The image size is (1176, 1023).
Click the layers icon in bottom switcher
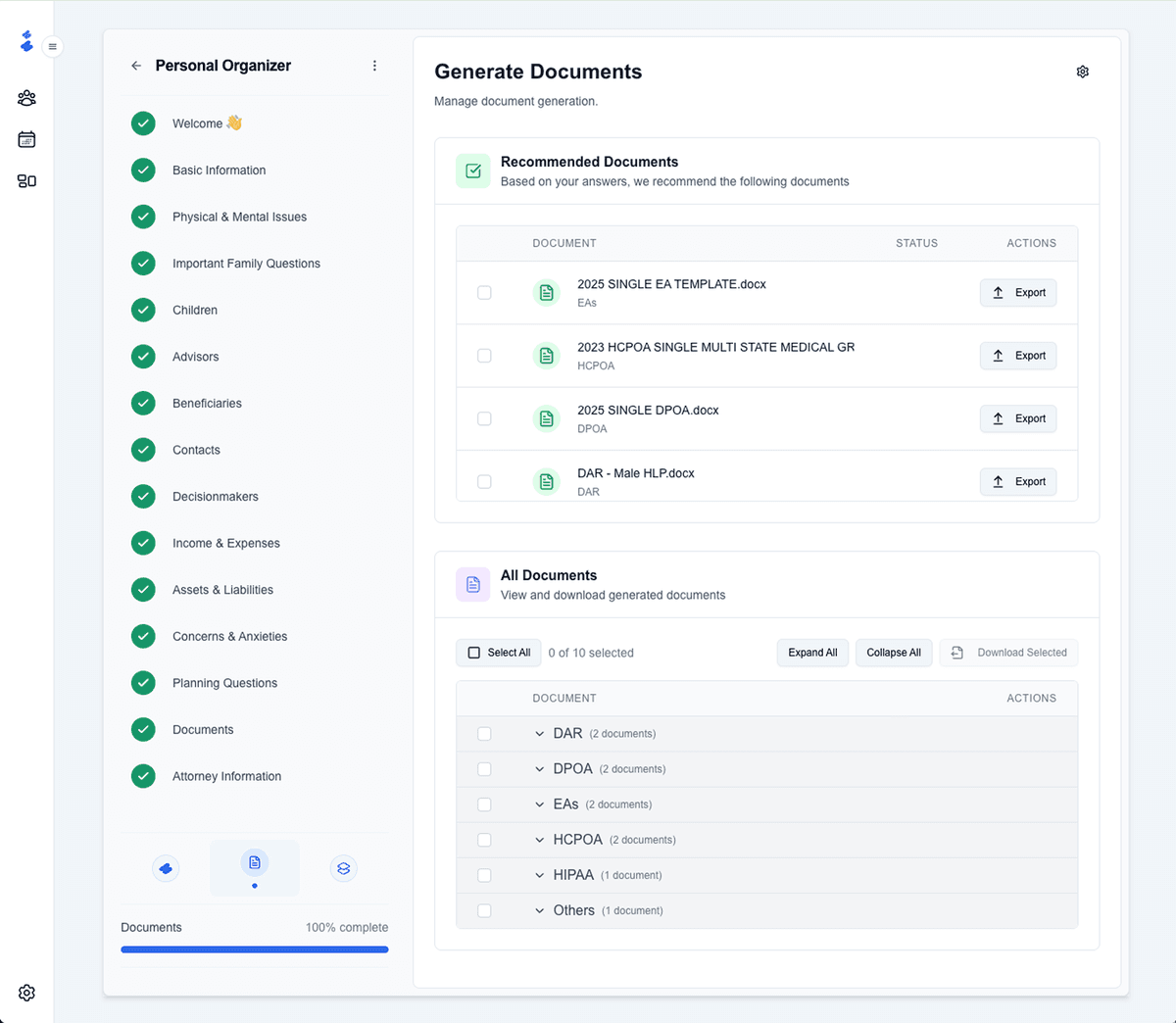343,868
